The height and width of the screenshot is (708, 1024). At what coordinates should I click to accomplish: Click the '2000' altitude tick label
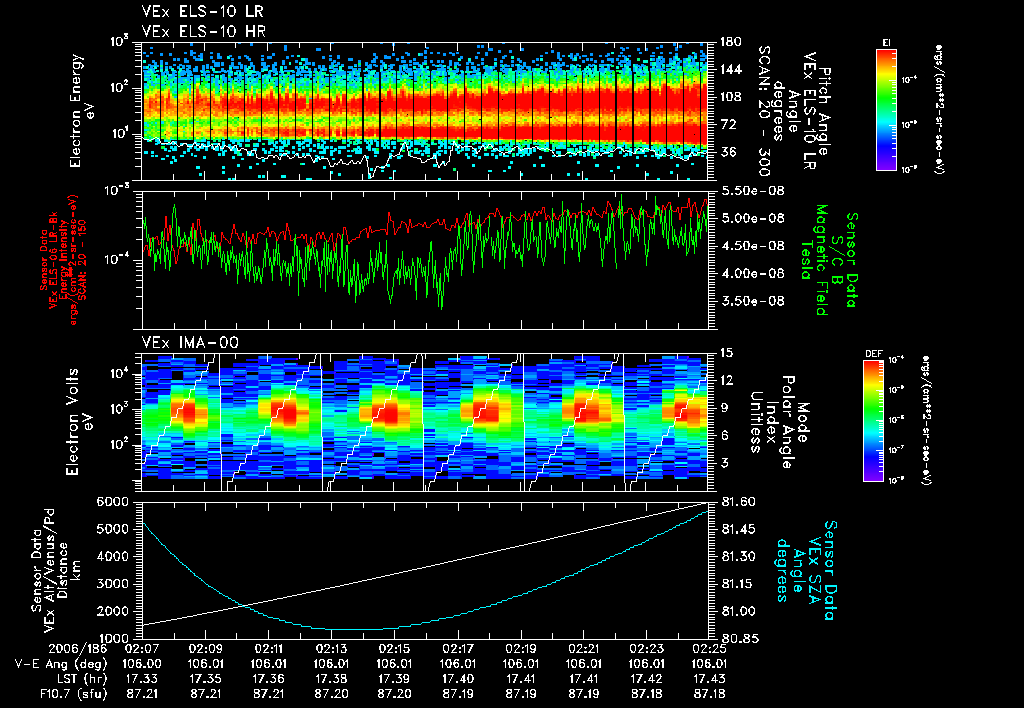112,611
